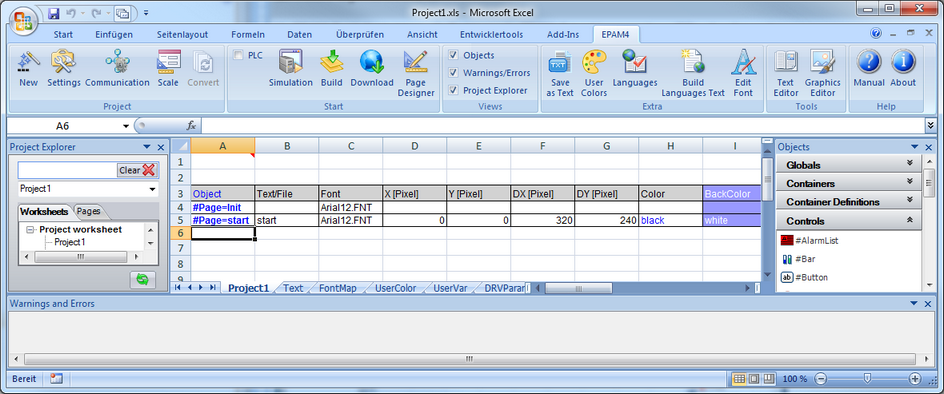Screen dimensions: 944x394
Task: Open the Einfügen ribbon tab
Action: pos(114,34)
